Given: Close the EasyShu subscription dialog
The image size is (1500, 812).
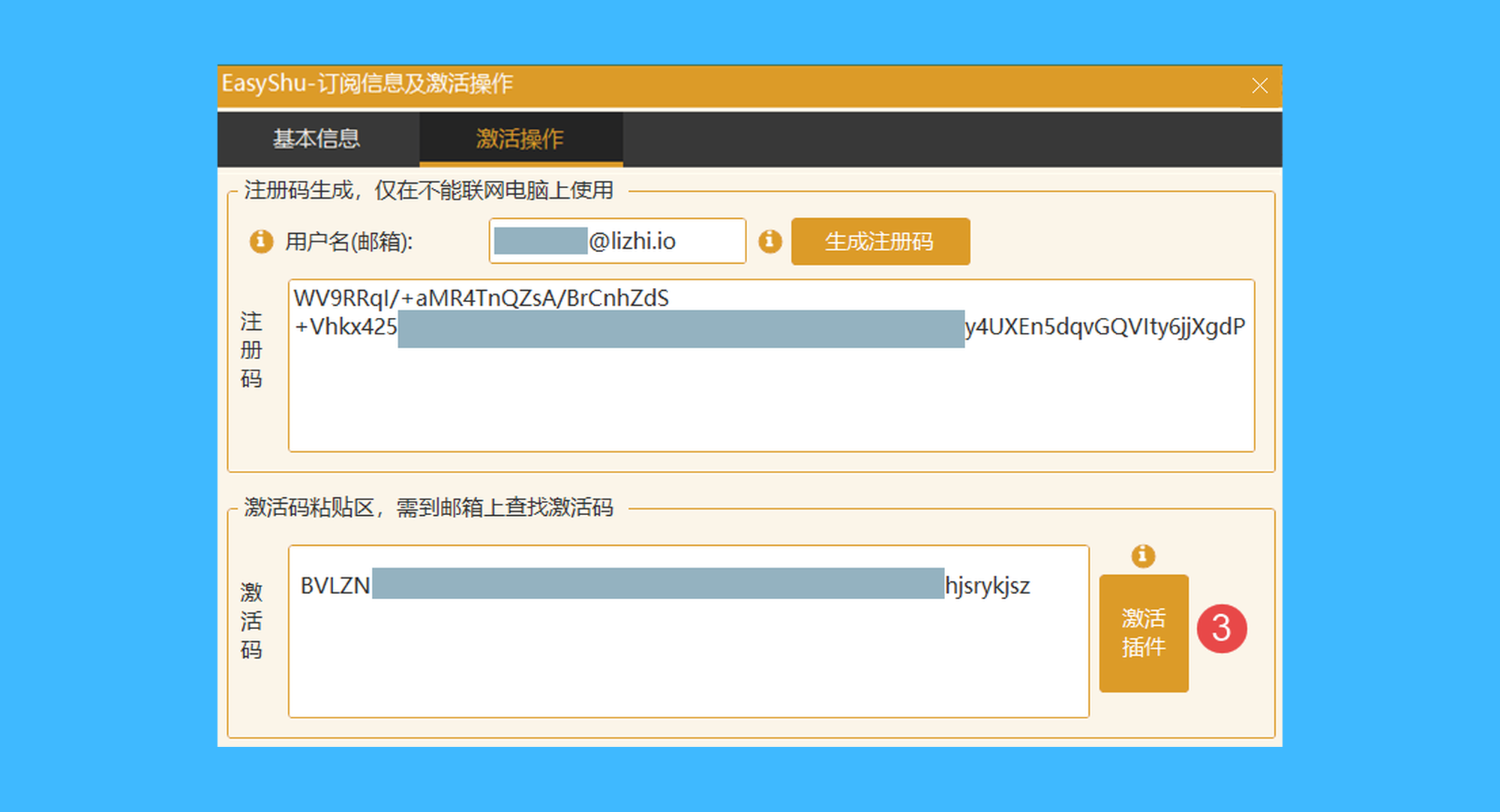Looking at the screenshot, I should (x=1260, y=86).
